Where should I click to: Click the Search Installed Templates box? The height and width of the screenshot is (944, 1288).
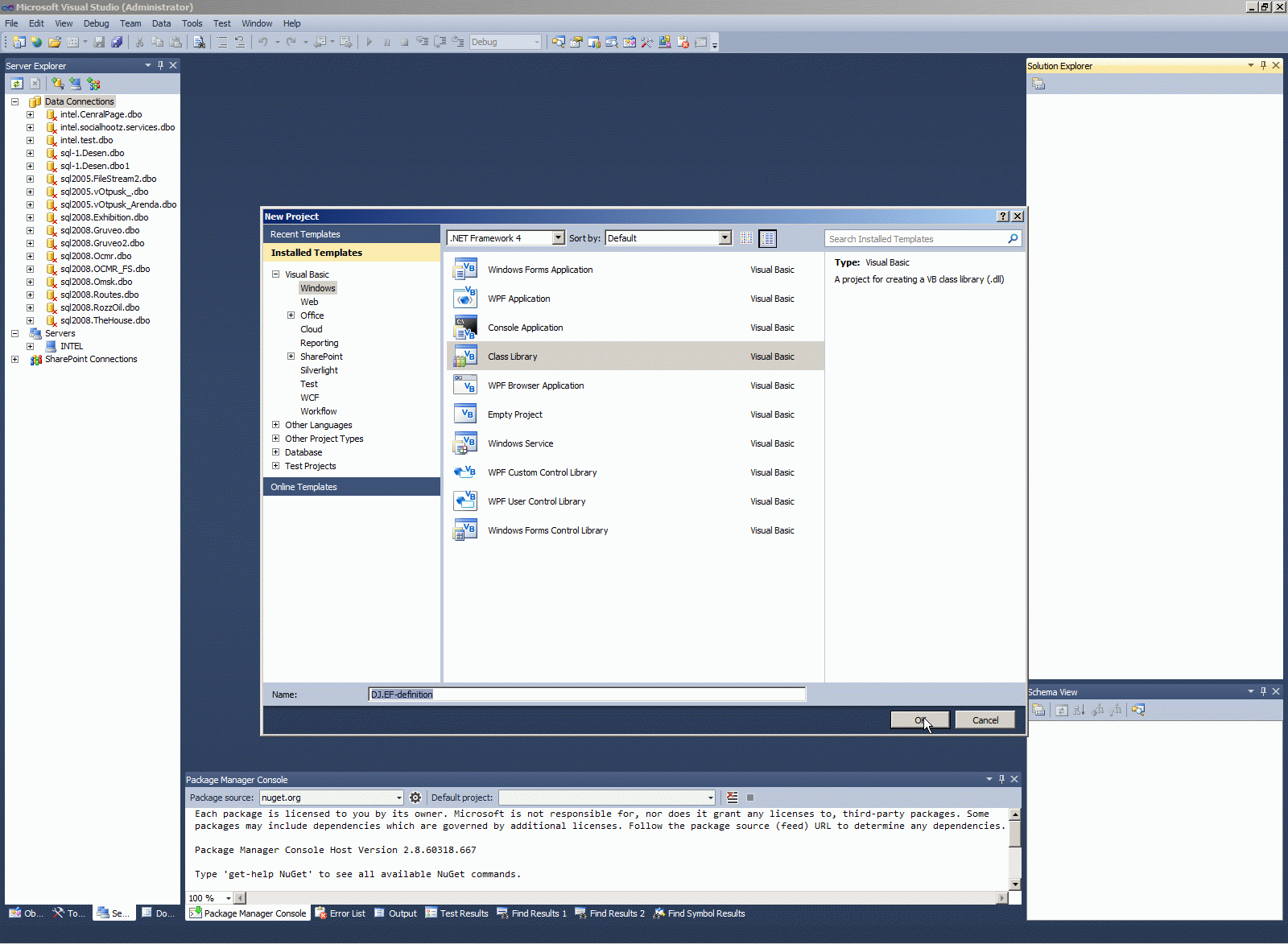[916, 239]
